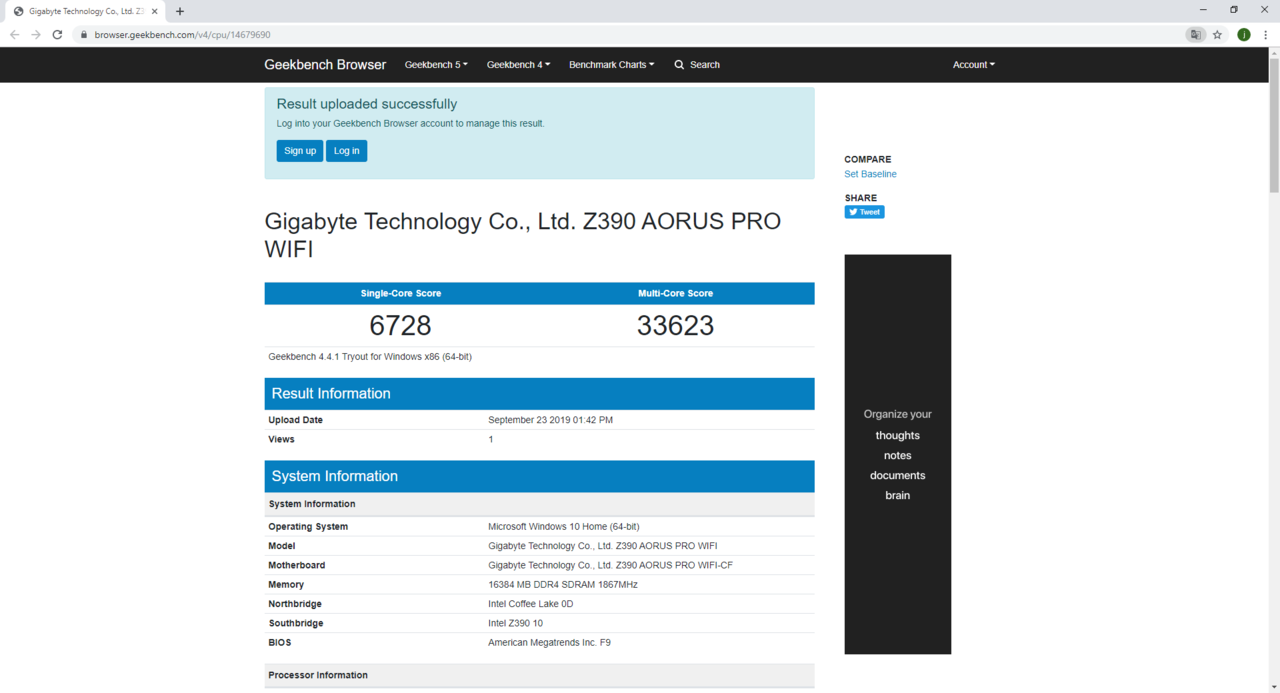Screen dimensions: 1280x693
Task: Expand the Geekbench 5 dropdown
Action: point(436,65)
